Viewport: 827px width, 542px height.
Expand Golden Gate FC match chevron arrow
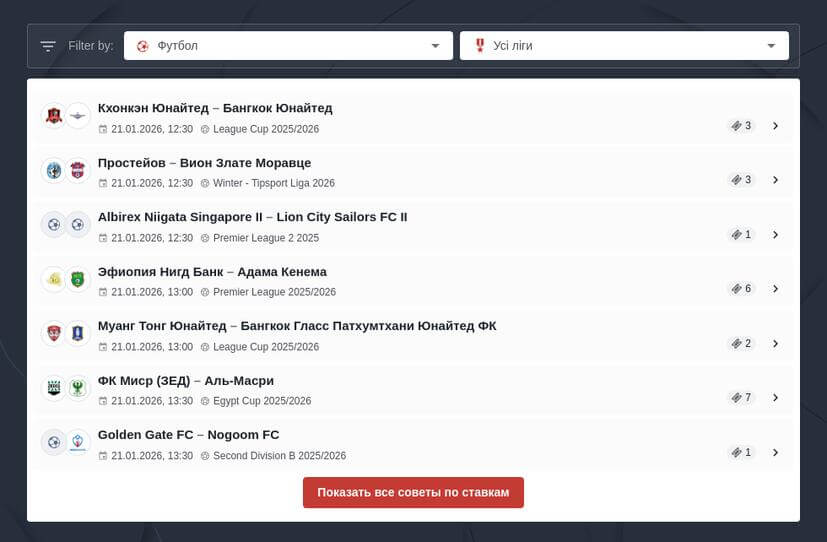(x=775, y=452)
